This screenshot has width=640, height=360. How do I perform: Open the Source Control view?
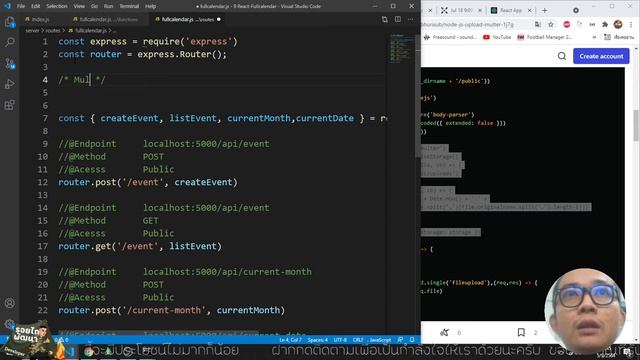[x=9, y=63]
